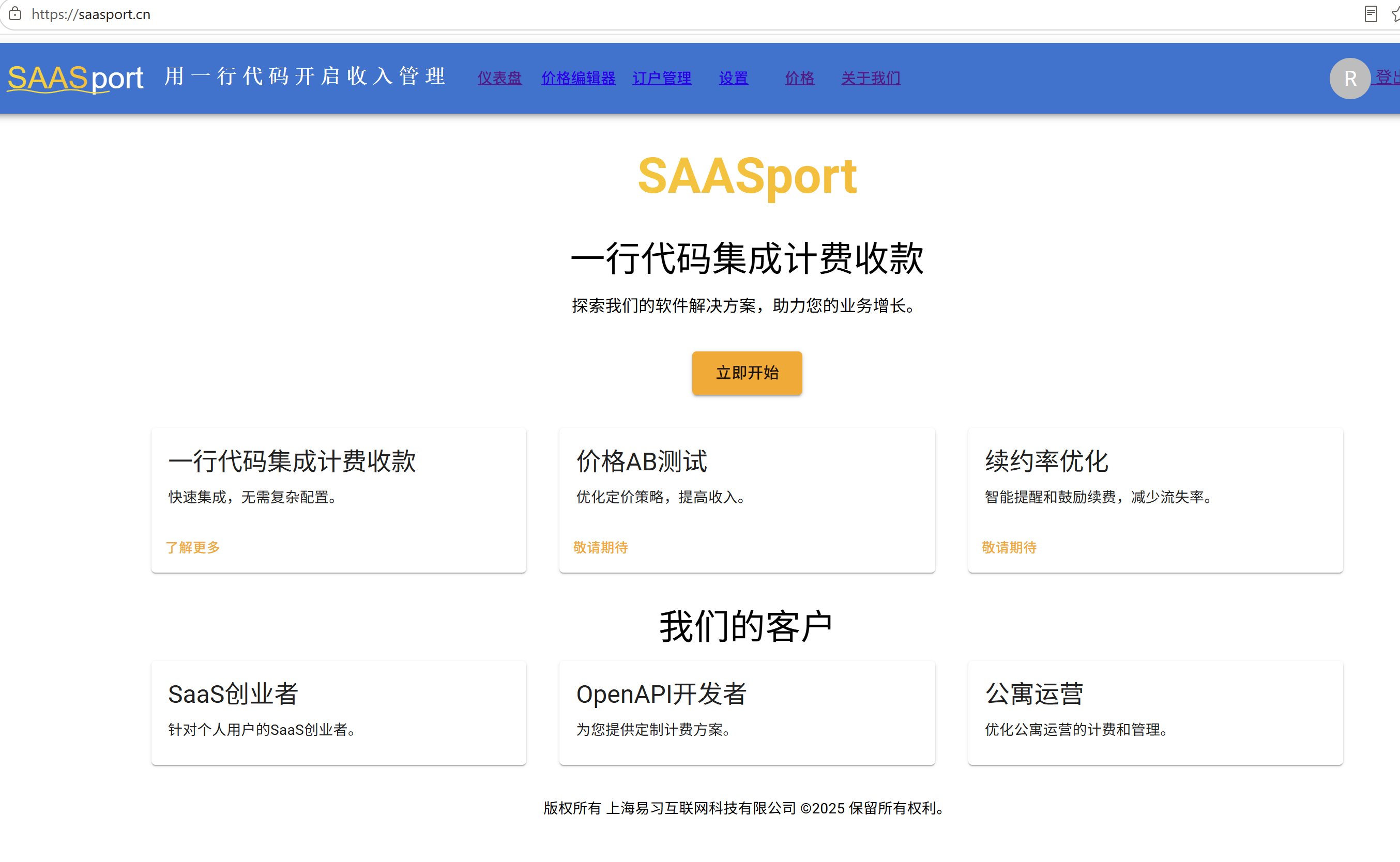The width and height of the screenshot is (1400, 862).
Task: Select the 一行代码集成计费收款 card title
Action: 292,460
